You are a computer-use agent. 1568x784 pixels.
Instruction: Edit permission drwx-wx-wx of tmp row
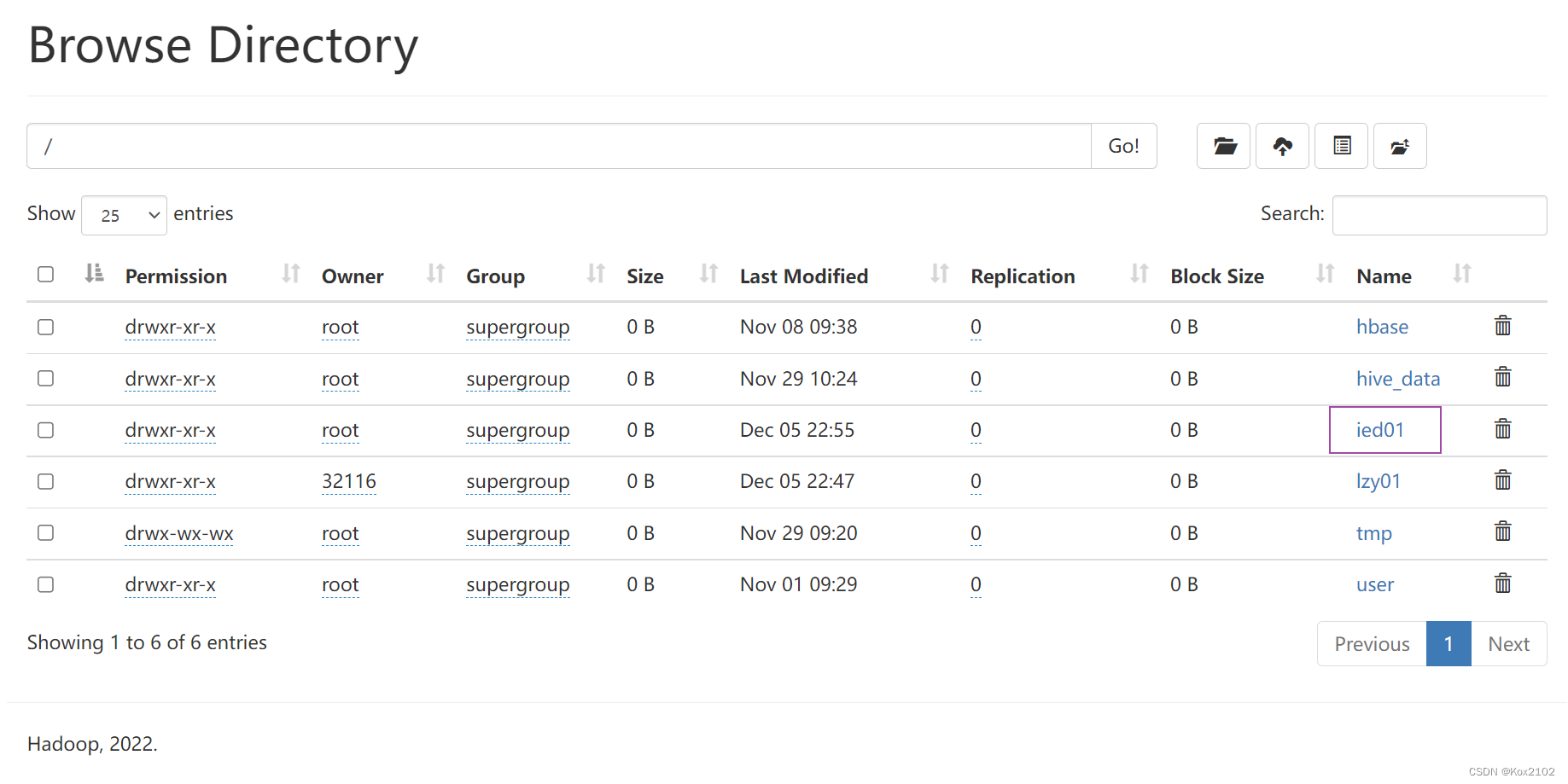click(x=179, y=533)
